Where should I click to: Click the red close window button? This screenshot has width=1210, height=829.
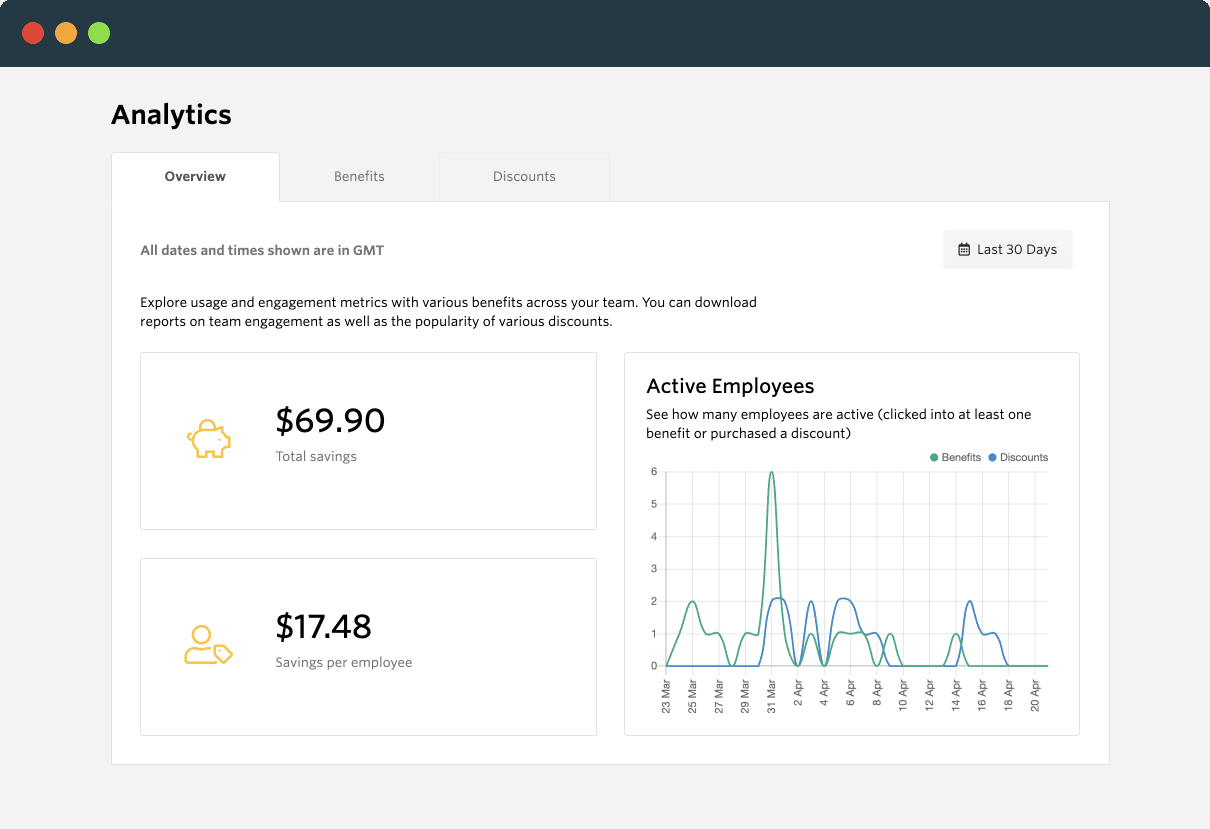(33, 33)
